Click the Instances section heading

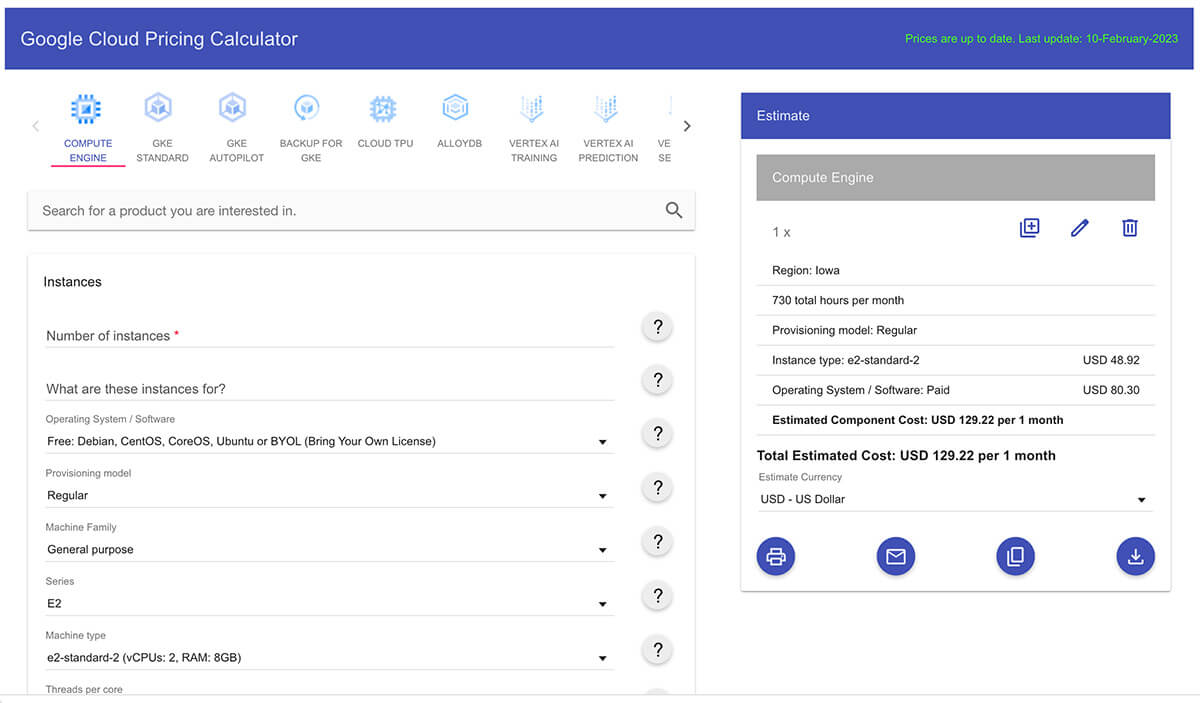72,282
